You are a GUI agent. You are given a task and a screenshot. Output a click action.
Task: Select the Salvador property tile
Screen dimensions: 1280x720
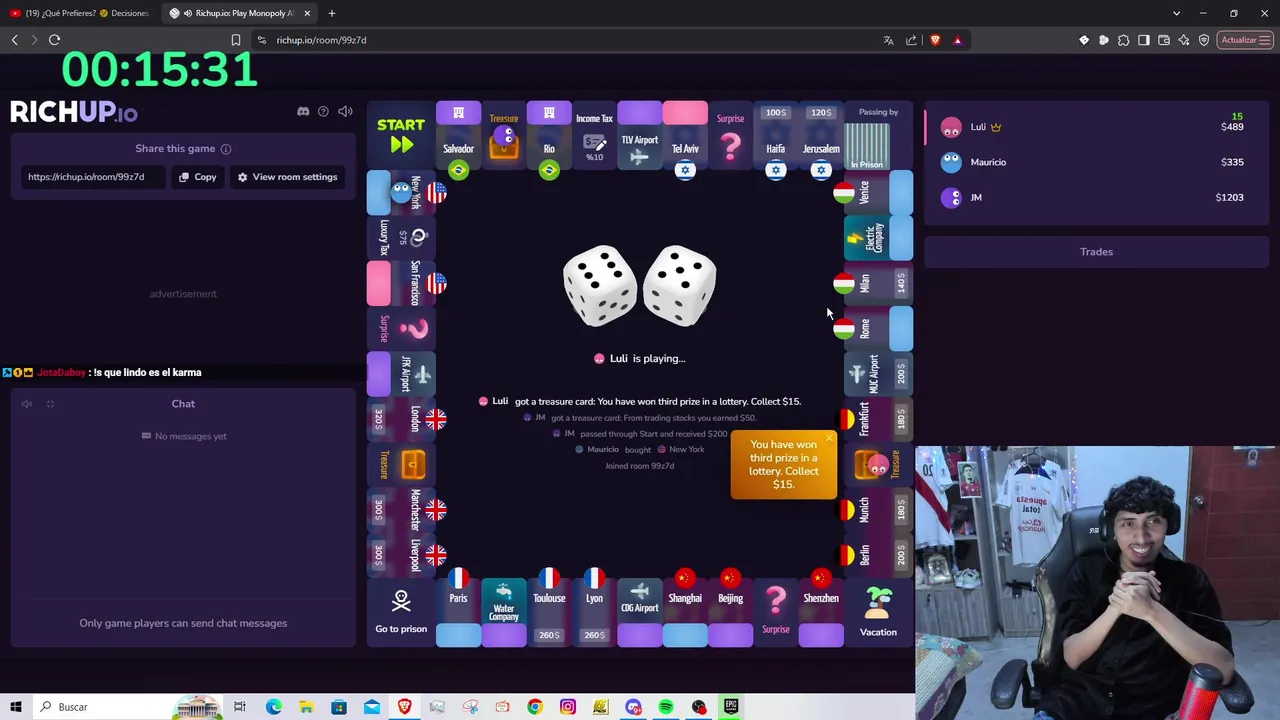pos(458,136)
